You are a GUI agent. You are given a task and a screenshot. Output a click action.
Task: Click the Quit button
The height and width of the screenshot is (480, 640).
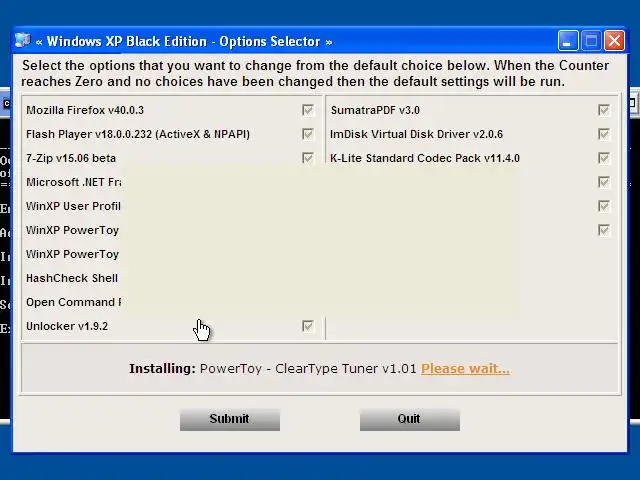click(410, 419)
